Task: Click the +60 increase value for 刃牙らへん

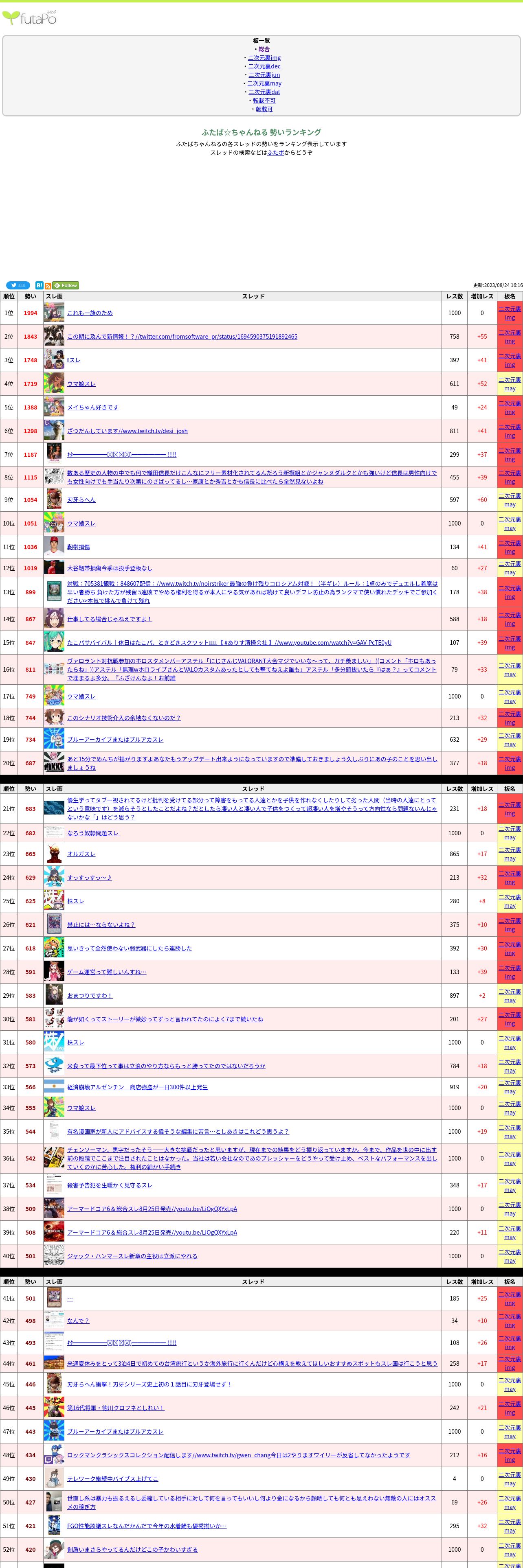Action: (x=482, y=500)
